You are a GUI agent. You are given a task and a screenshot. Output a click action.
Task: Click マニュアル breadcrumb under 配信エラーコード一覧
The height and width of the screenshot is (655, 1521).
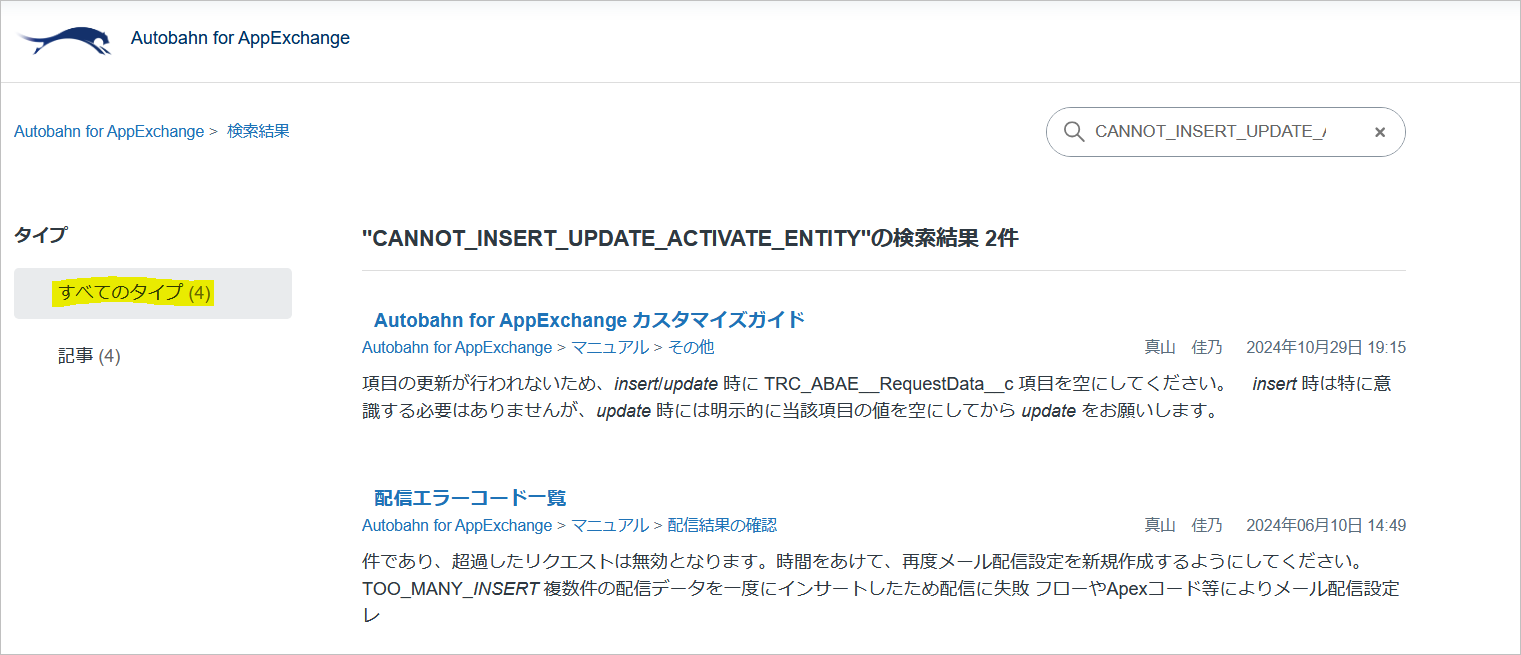[610, 525]
